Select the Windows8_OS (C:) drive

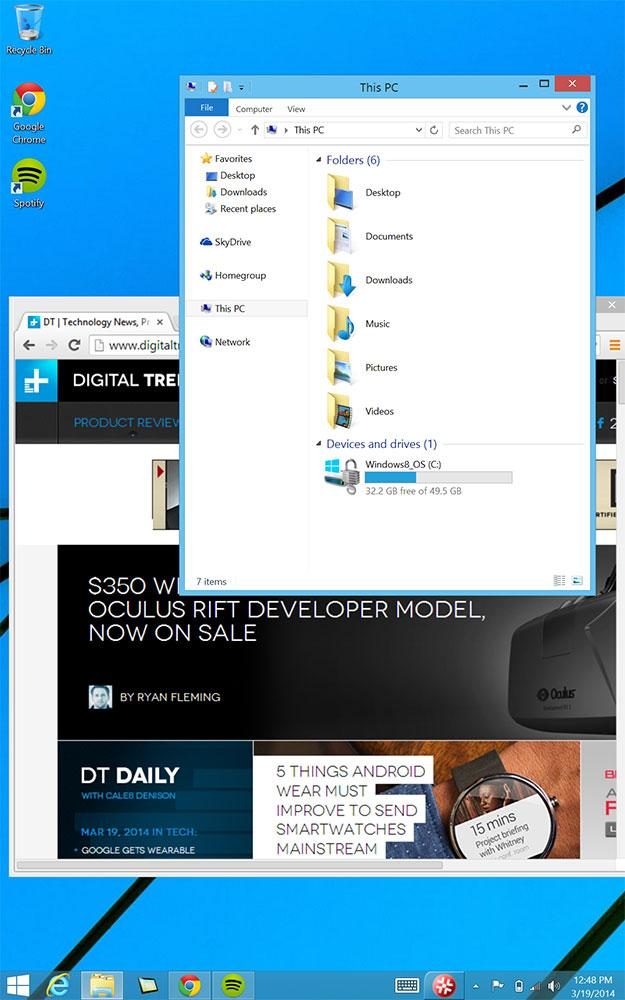point(418,476)
